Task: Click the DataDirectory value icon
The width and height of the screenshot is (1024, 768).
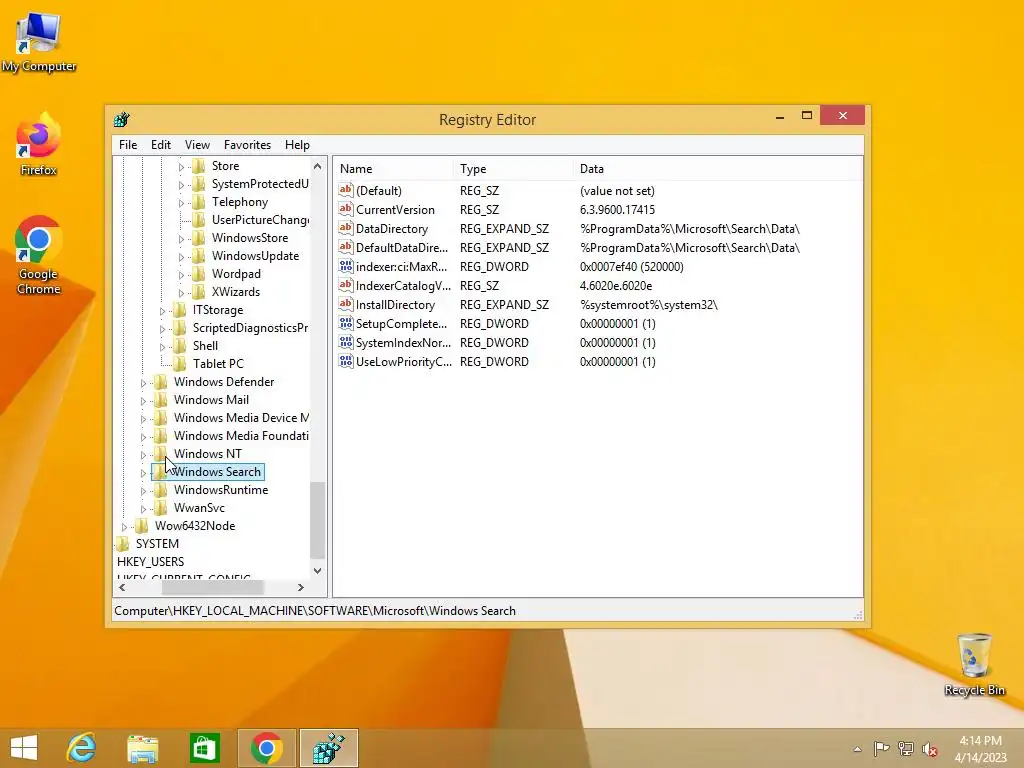Action: pyautogui.click(x=345, y=228)
